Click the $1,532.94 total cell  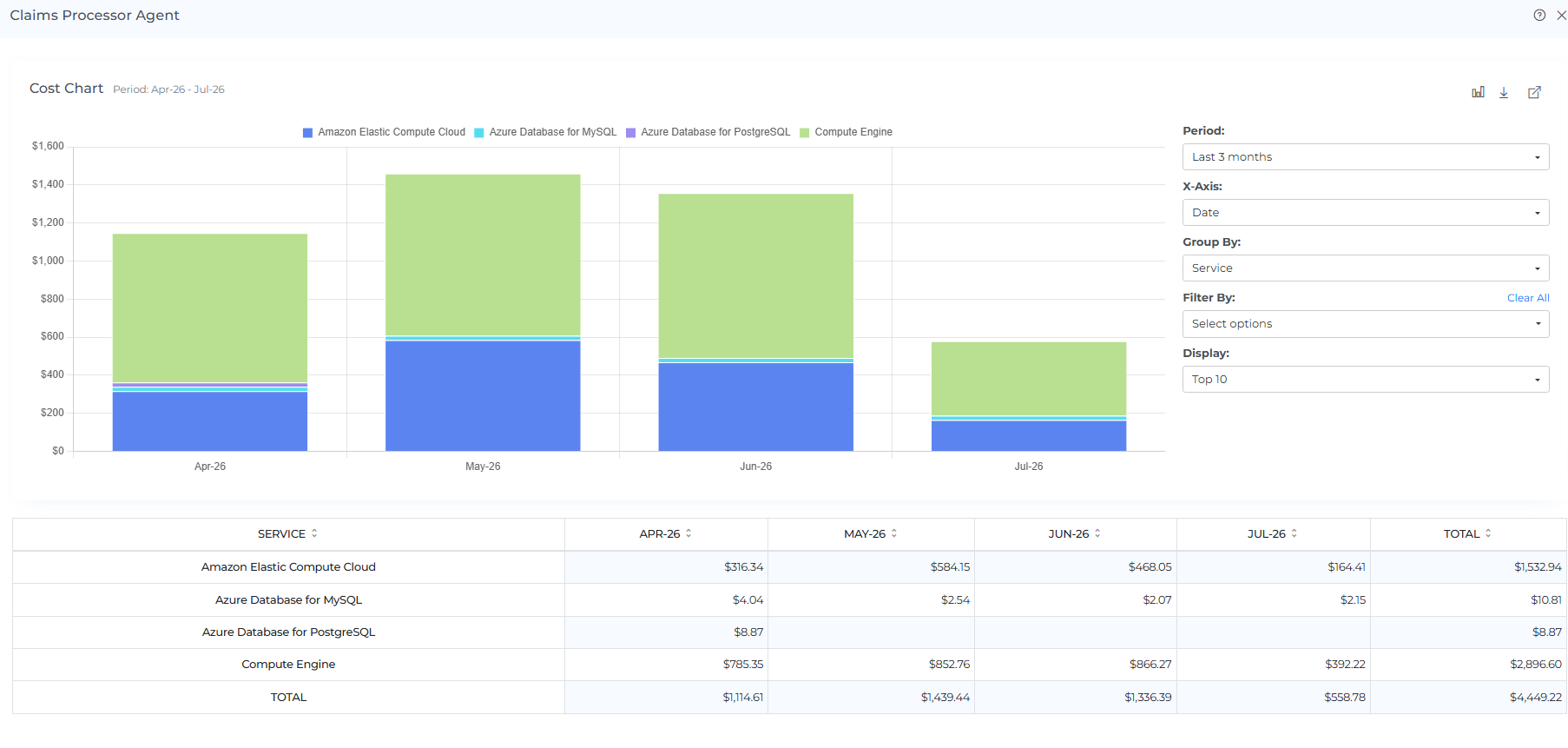pos(1468,567)
